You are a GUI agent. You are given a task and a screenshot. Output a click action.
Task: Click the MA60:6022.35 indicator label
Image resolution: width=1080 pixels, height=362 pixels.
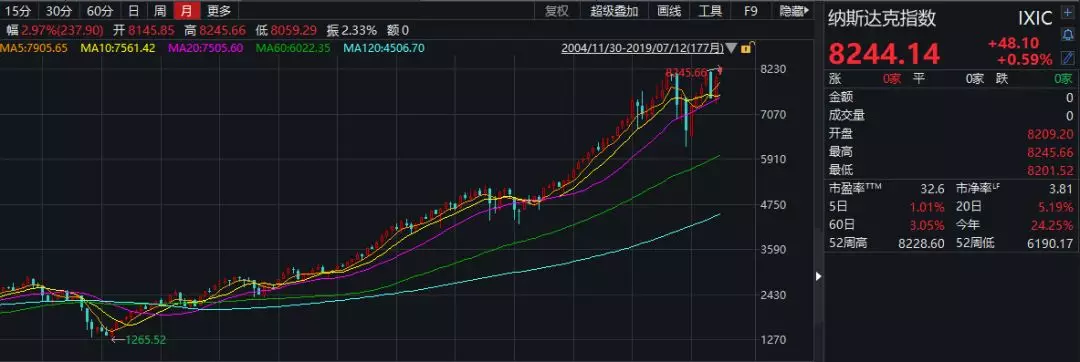coord(293,48)
